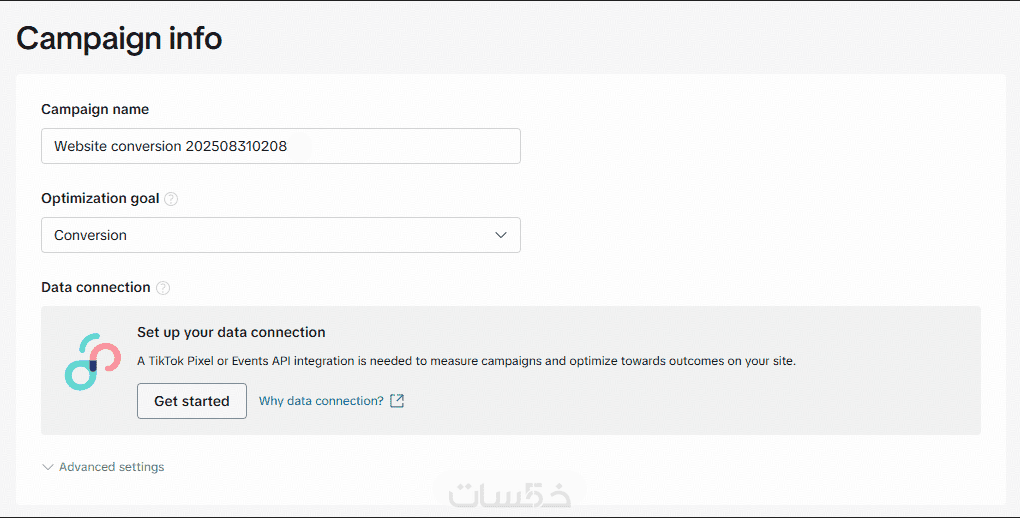
Task: Click the Optimization goal label
Action: point(100,198)
